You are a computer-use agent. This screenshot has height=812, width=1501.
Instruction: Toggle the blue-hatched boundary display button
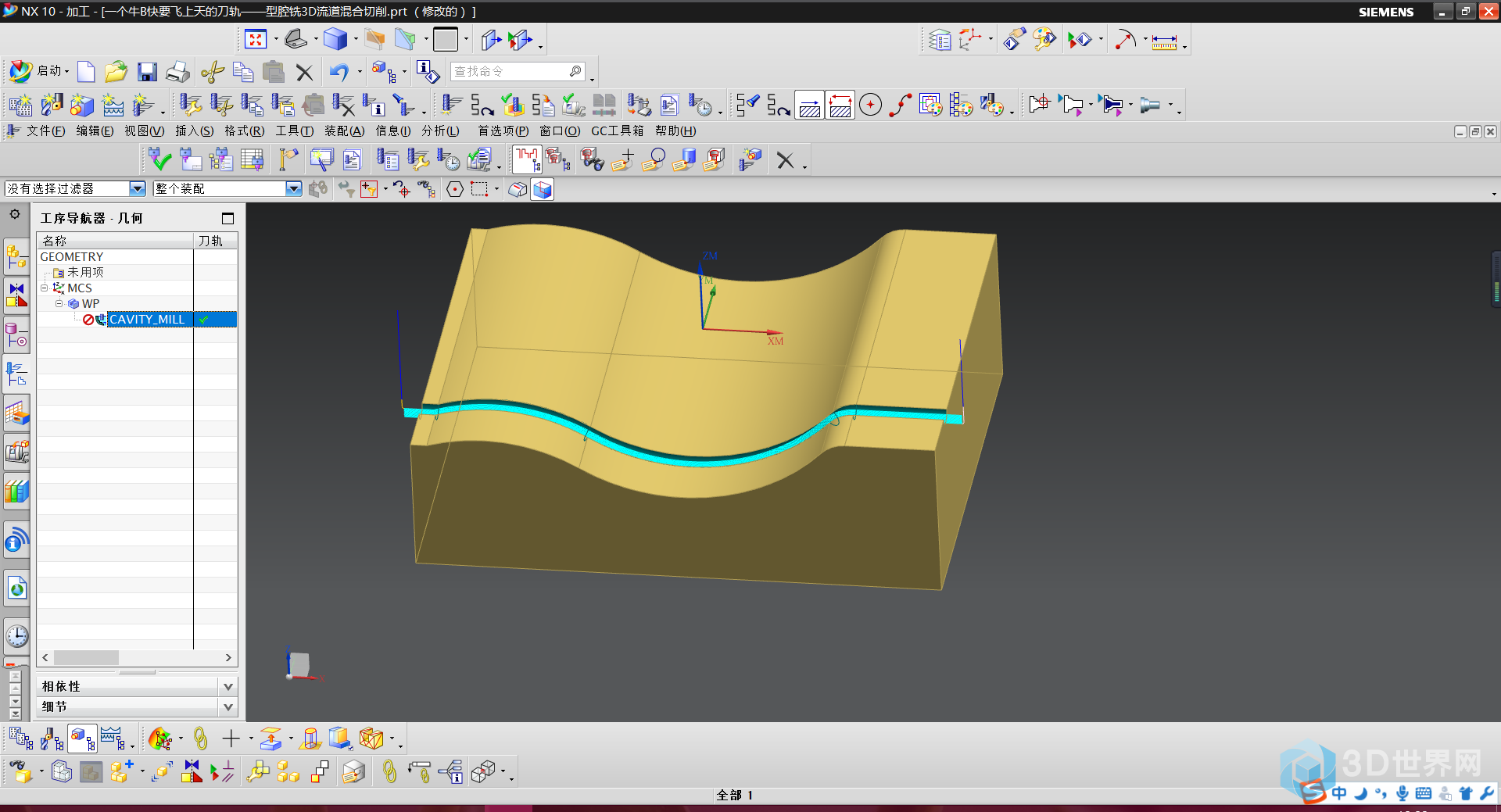(810, 105)
